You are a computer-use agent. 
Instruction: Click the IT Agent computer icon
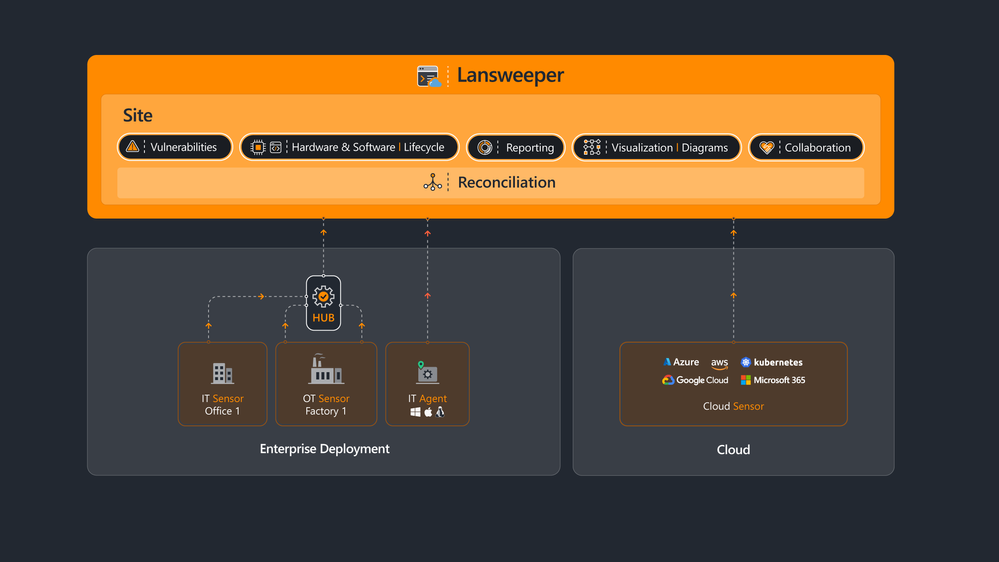click(x=427, y=373)
